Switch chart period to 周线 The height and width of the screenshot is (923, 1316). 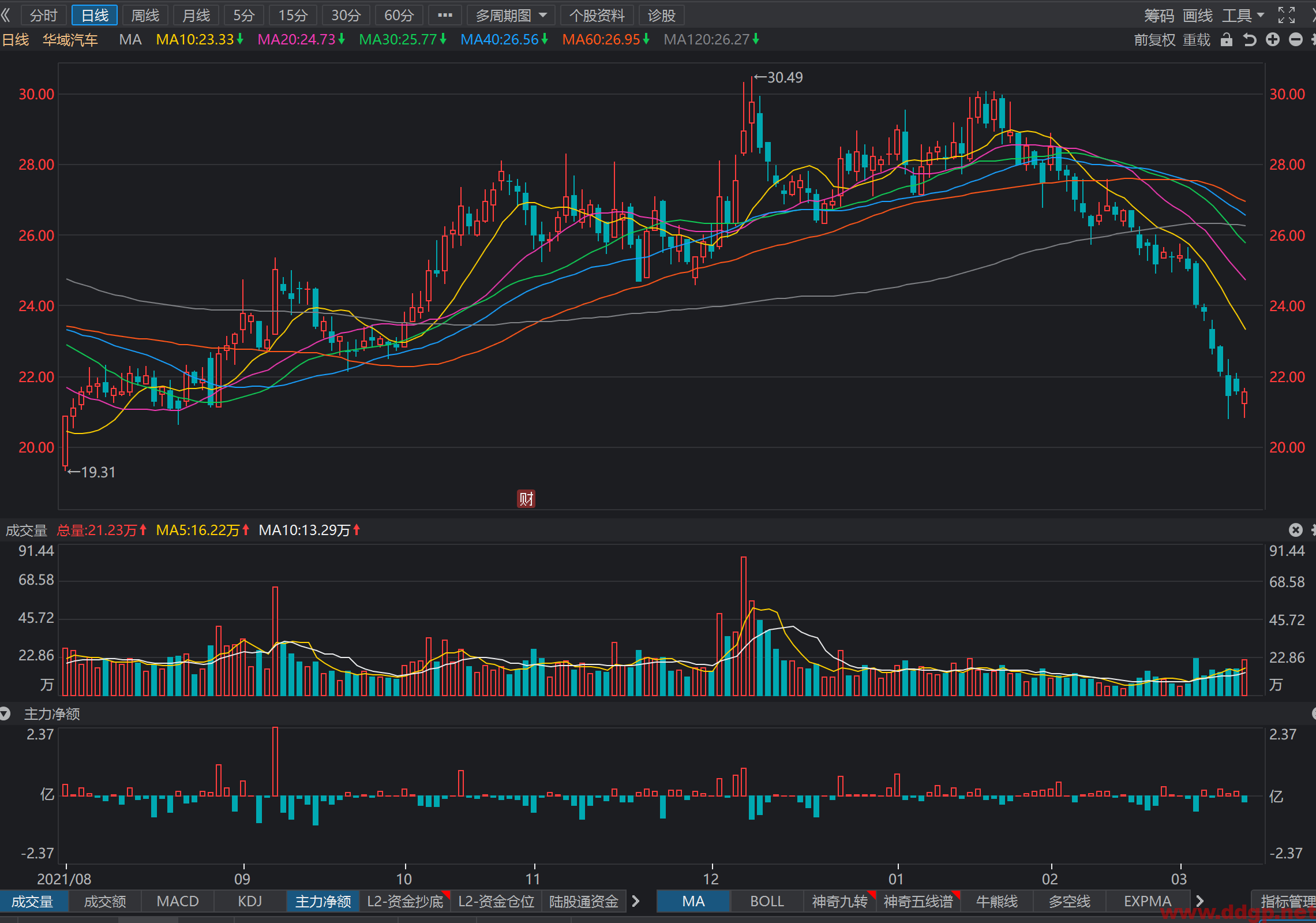[x=145, y=16]
